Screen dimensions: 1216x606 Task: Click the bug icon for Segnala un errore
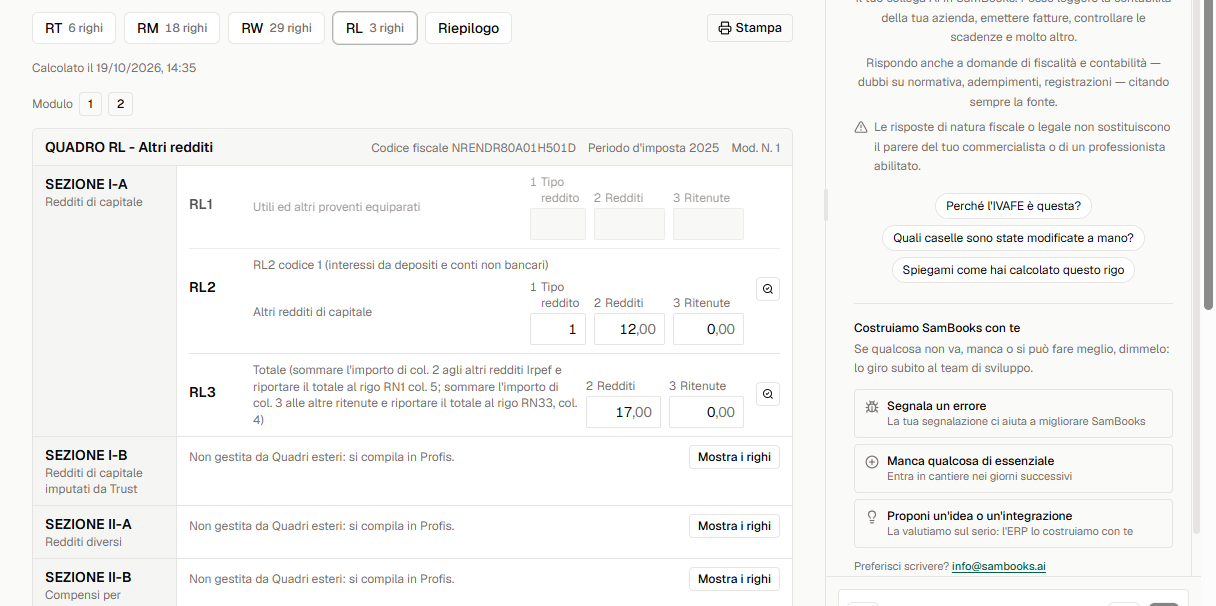coord(871,407)
